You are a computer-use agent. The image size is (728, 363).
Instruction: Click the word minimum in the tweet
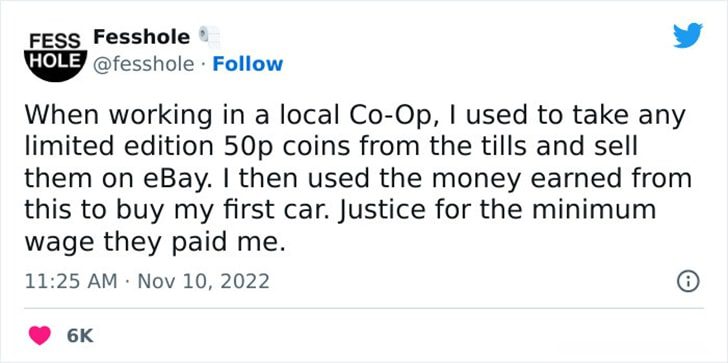coord(593,209)
